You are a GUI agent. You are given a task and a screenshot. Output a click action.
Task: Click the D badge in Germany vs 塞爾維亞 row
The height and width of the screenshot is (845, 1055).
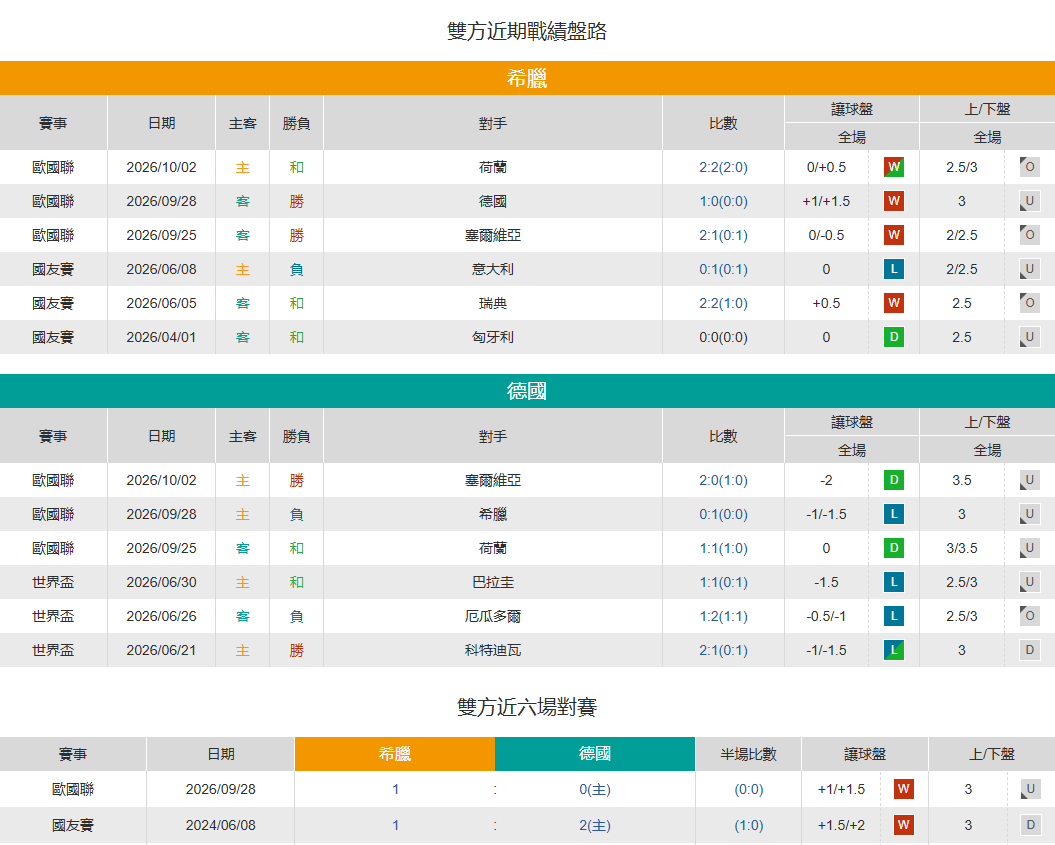(894, 480)
